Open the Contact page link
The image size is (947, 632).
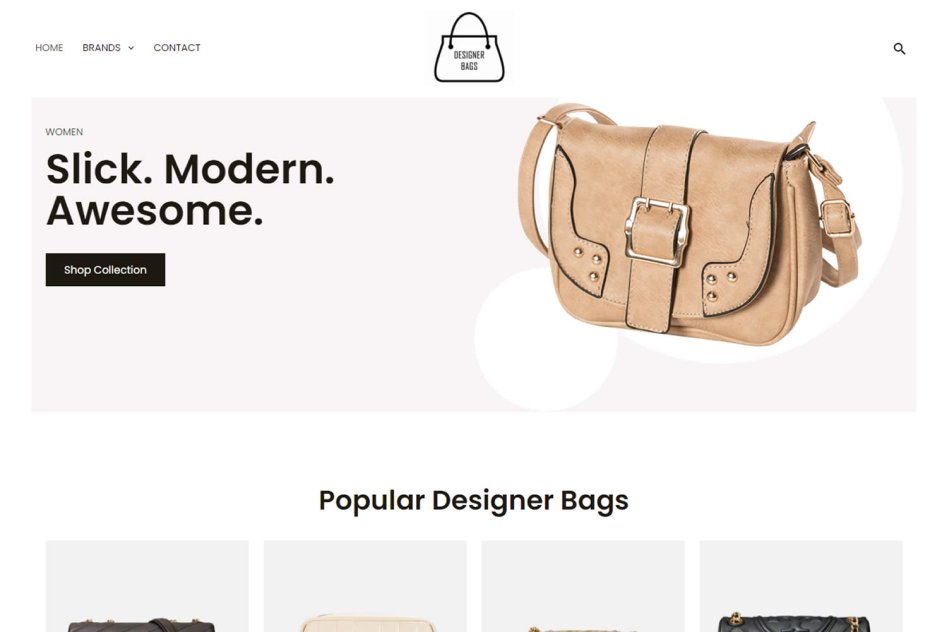176,48
